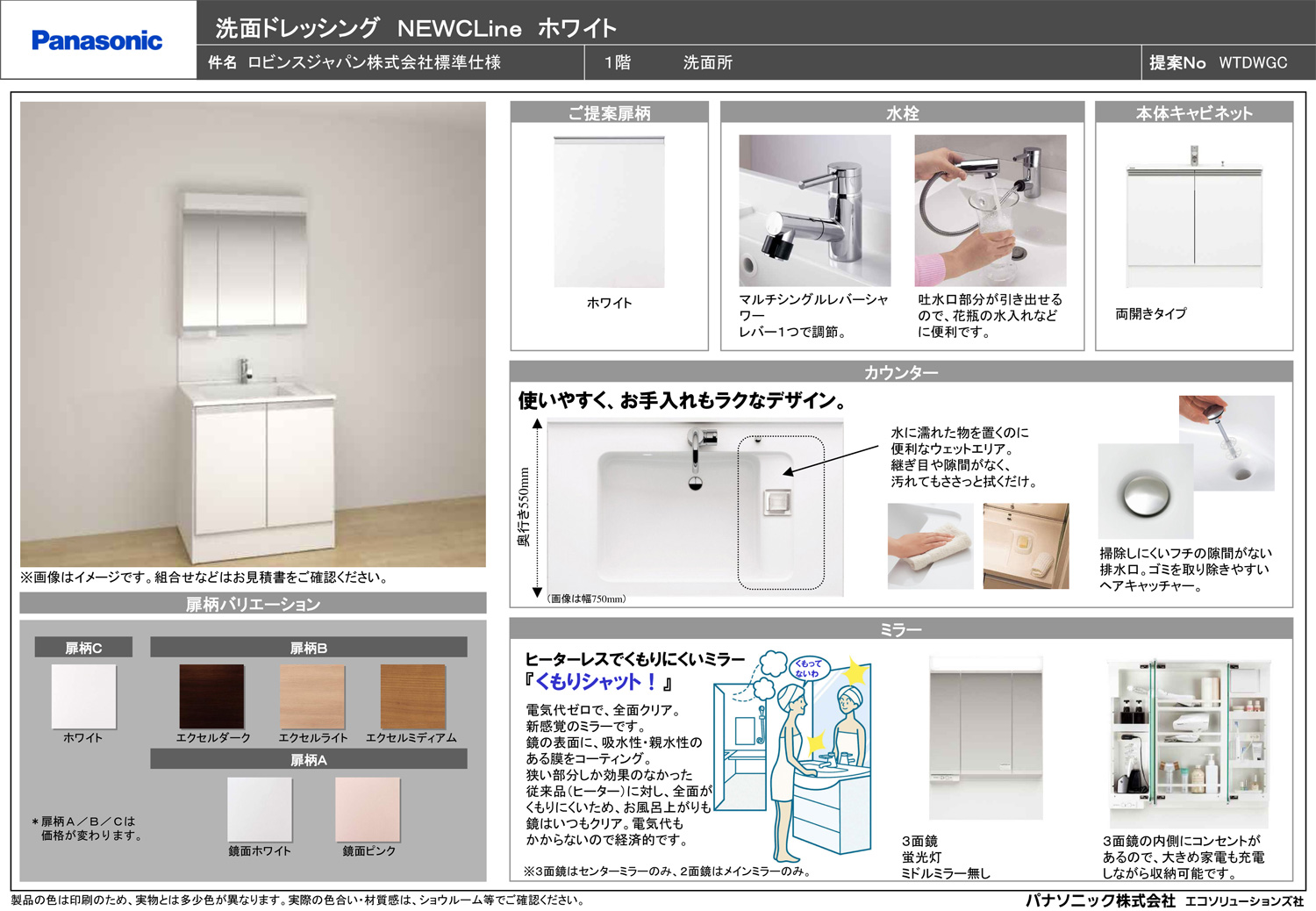1316x911 pixels.
Task: Click the ＊扉柄A/B/Cは価格が変わります note
Action: [x=87, y=829]
